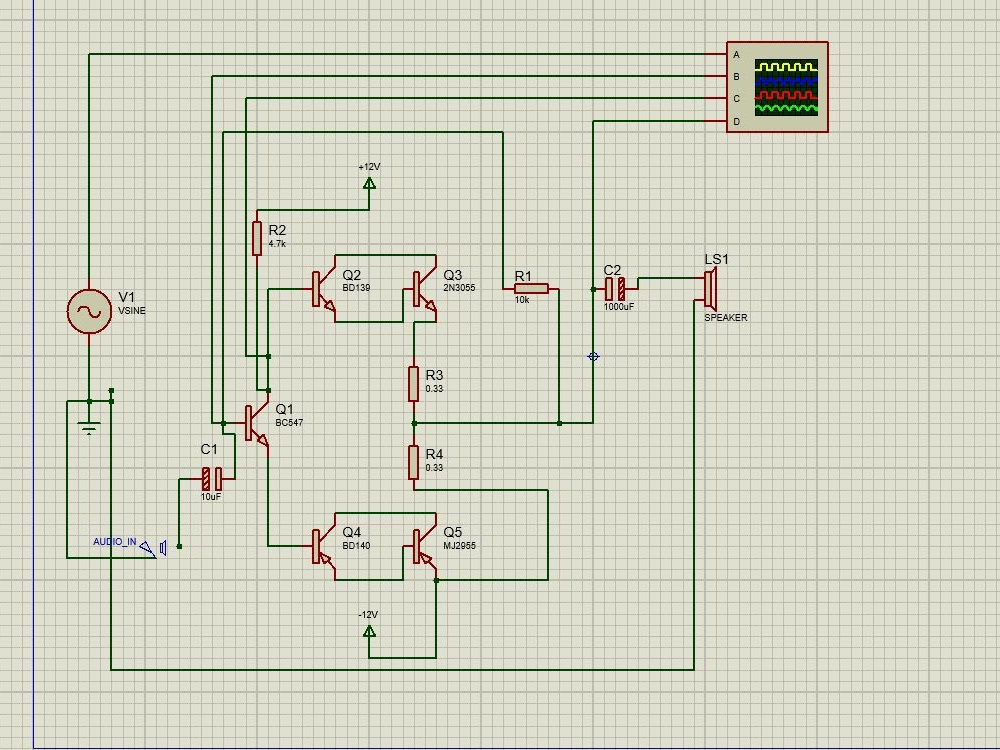Screen dimensions: 1000x750
Task: Click the 10k value label under R1
Action: [522, 300]
